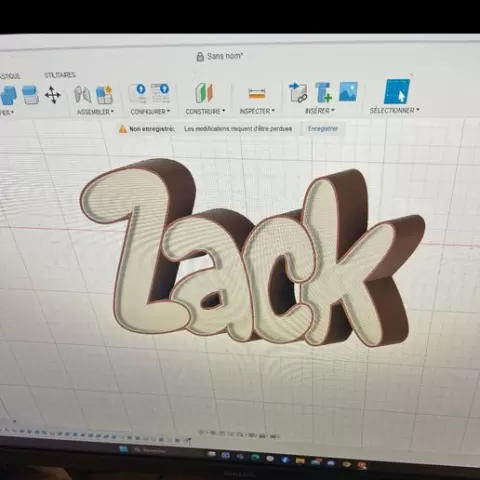This screenshot has width=480, height=480.
Task: Expand the Construire dropdown
Action: click(205, 111)
